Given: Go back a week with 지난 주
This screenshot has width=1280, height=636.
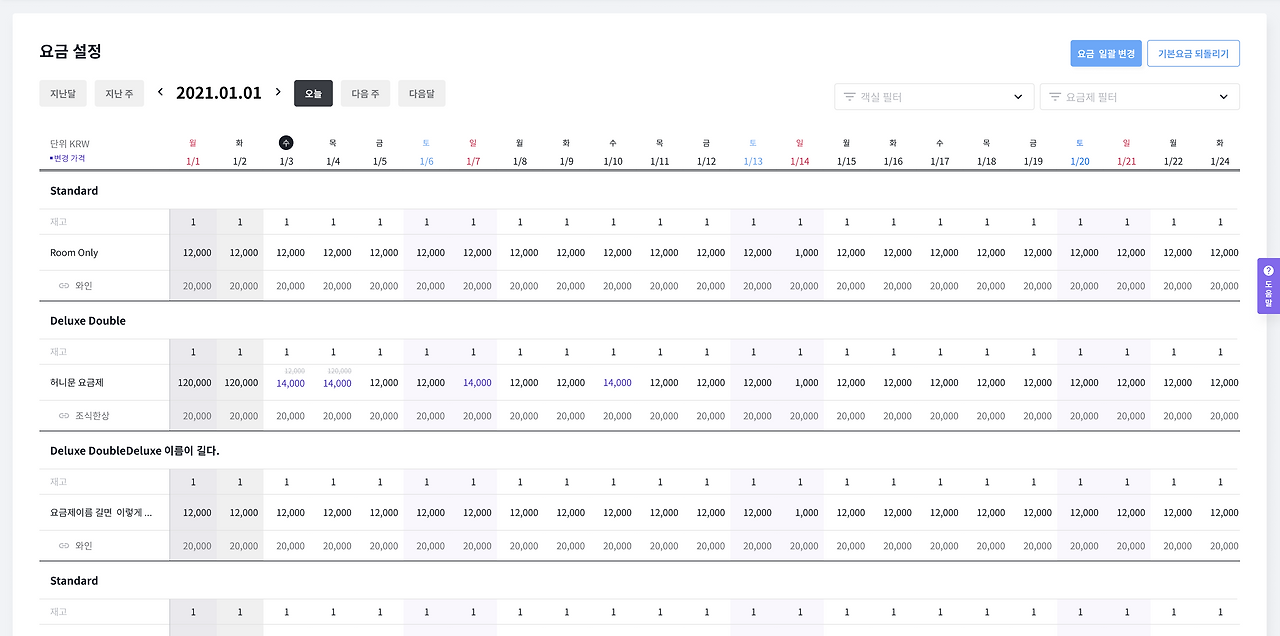Looking at the screenshot, I should tap(120, 93).
